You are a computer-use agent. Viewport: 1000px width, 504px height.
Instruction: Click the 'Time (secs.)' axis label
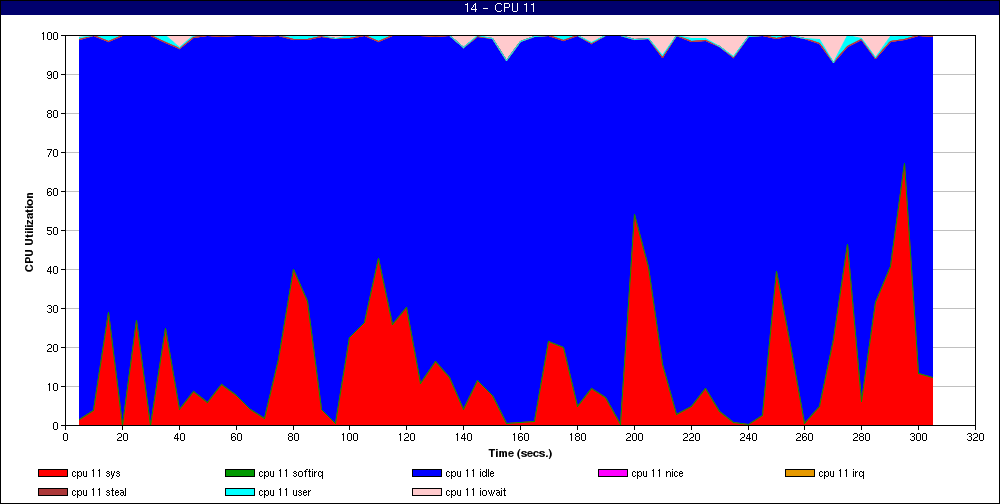[520, 454]
